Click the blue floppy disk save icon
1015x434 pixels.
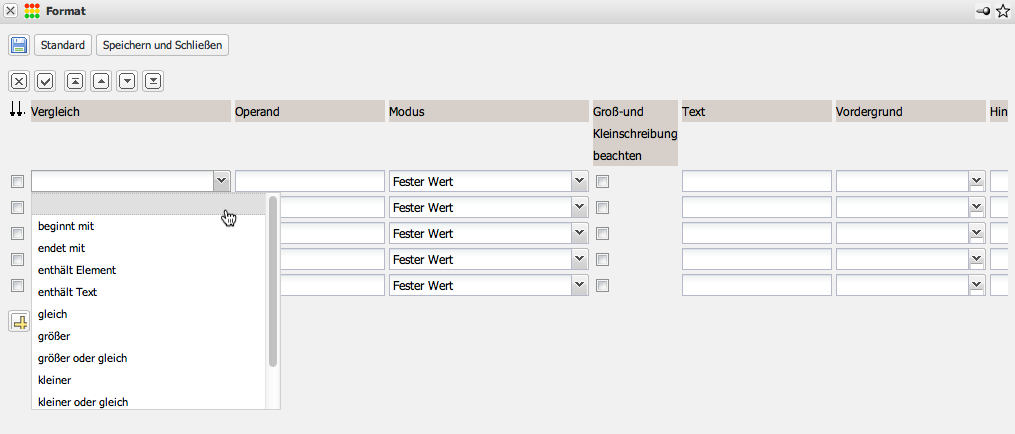[x=19, y=45]
